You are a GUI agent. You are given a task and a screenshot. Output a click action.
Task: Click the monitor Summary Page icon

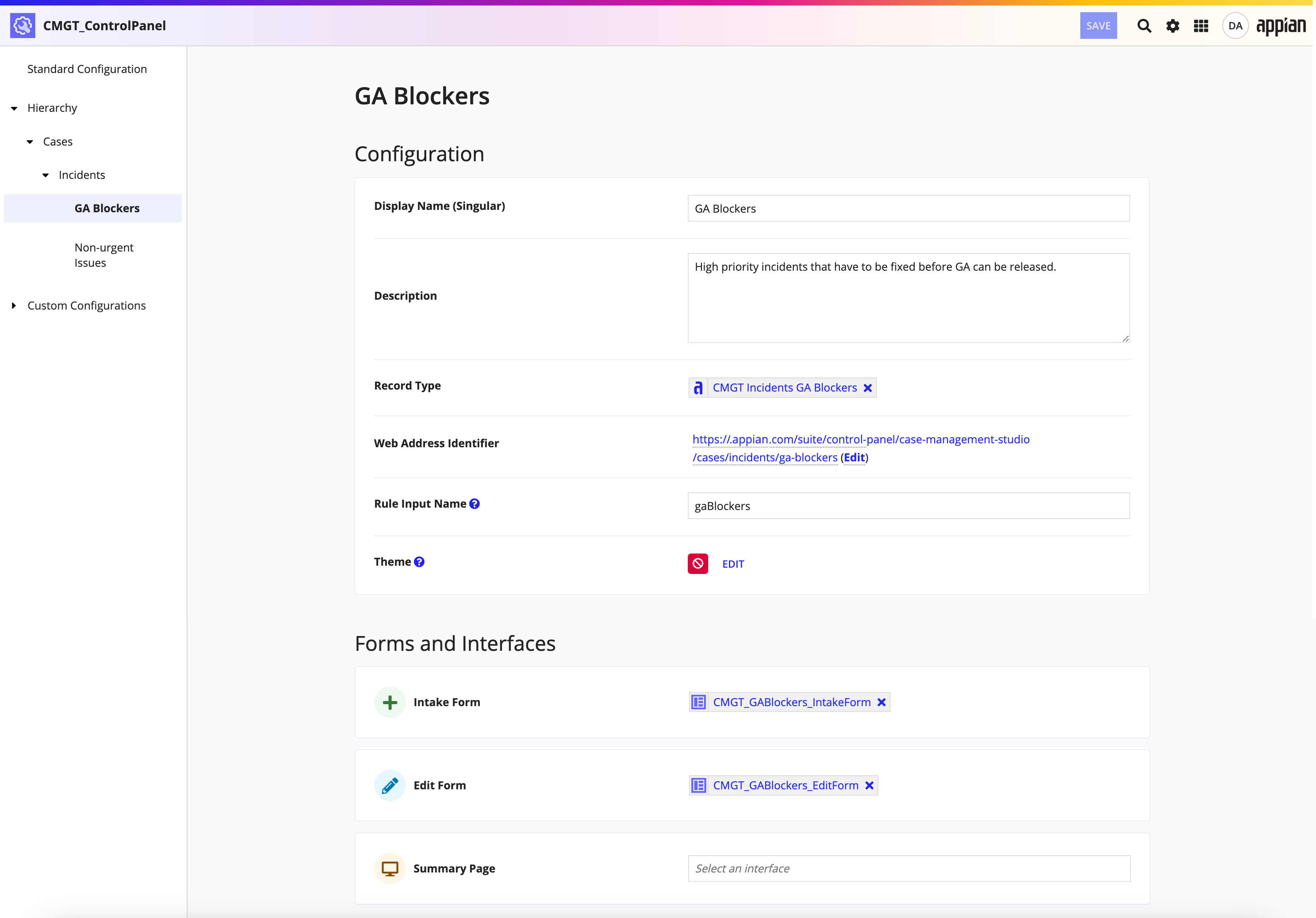[390, 868]
